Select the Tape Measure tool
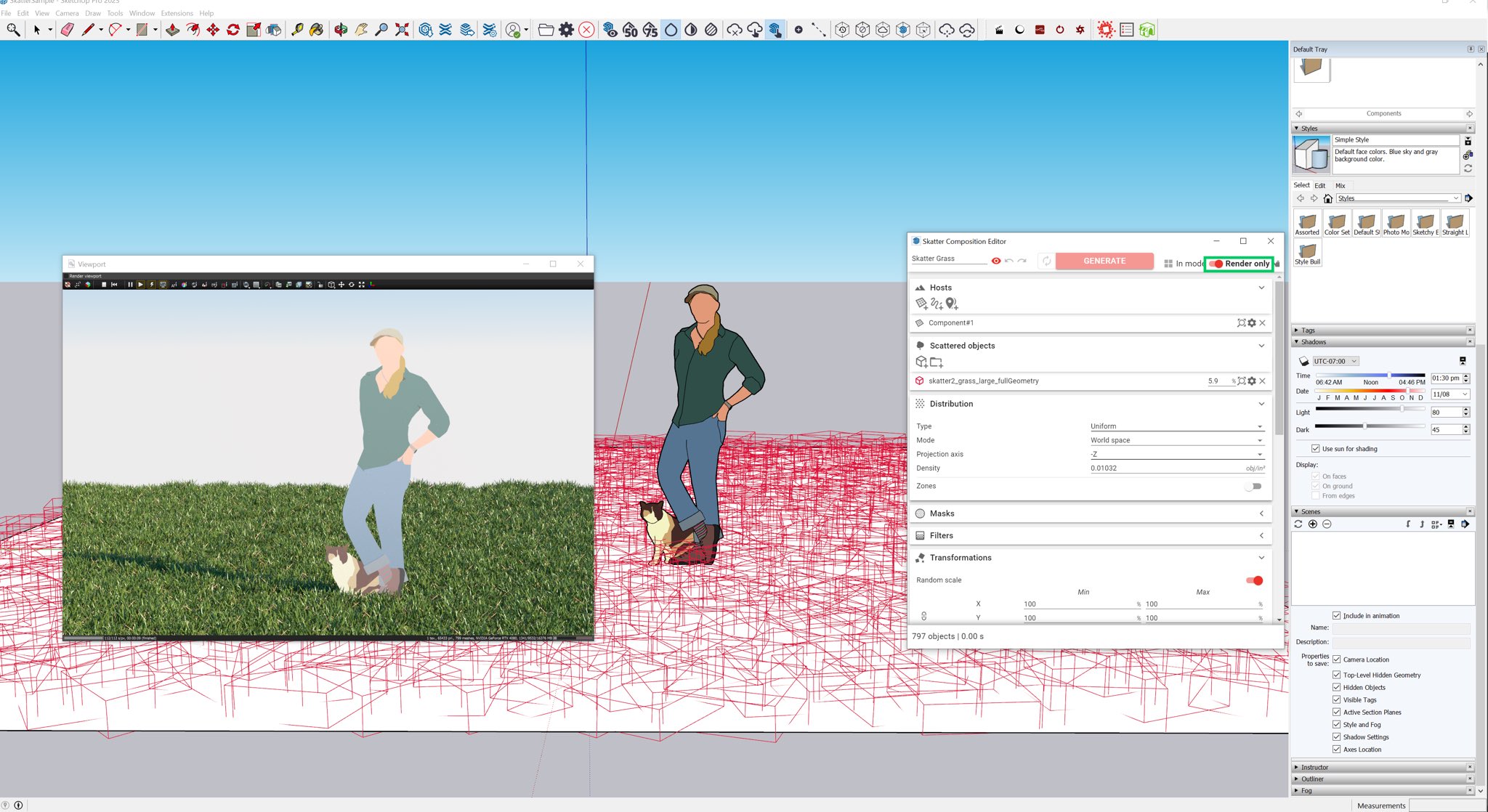The height and width of the screenshot is (812, 1488). 296,30
